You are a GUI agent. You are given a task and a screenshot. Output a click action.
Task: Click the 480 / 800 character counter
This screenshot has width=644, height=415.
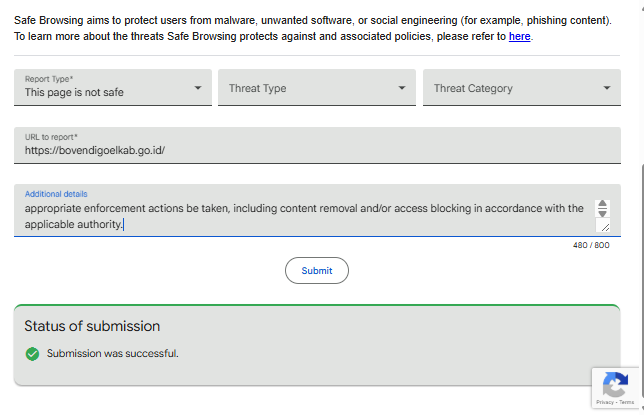click(591, 246)
